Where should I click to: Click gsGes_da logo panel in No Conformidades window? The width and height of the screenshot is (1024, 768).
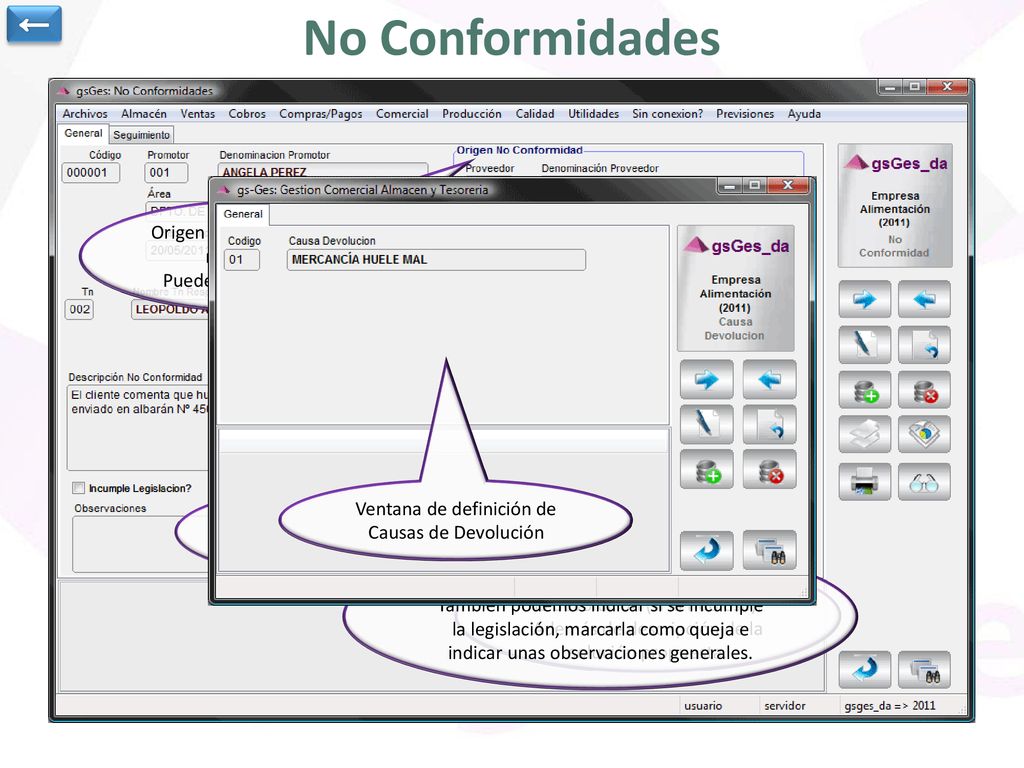click(895, 206)
